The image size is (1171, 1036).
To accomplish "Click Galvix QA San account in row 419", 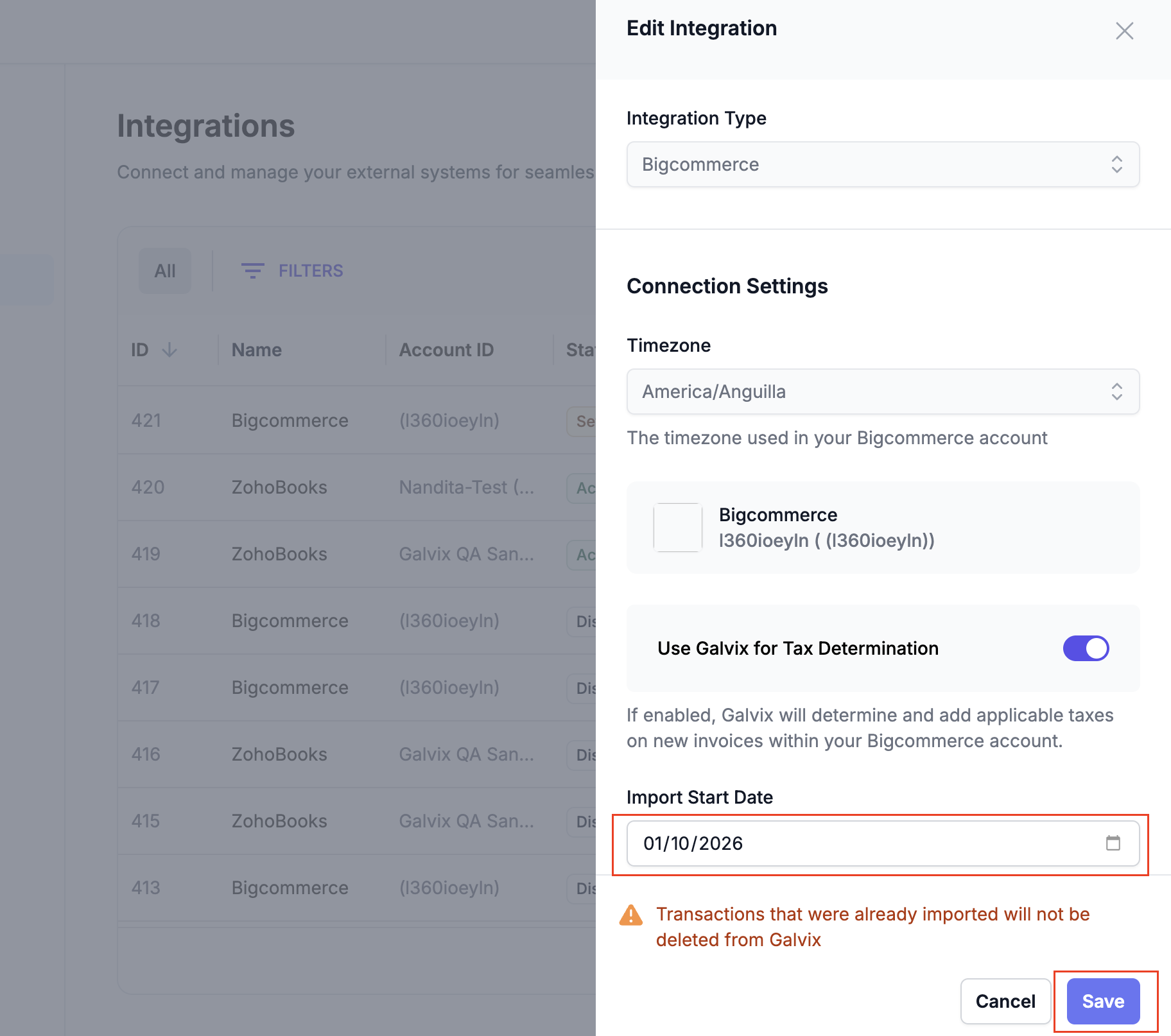I will pyautogui.click(x=467, y=554).
